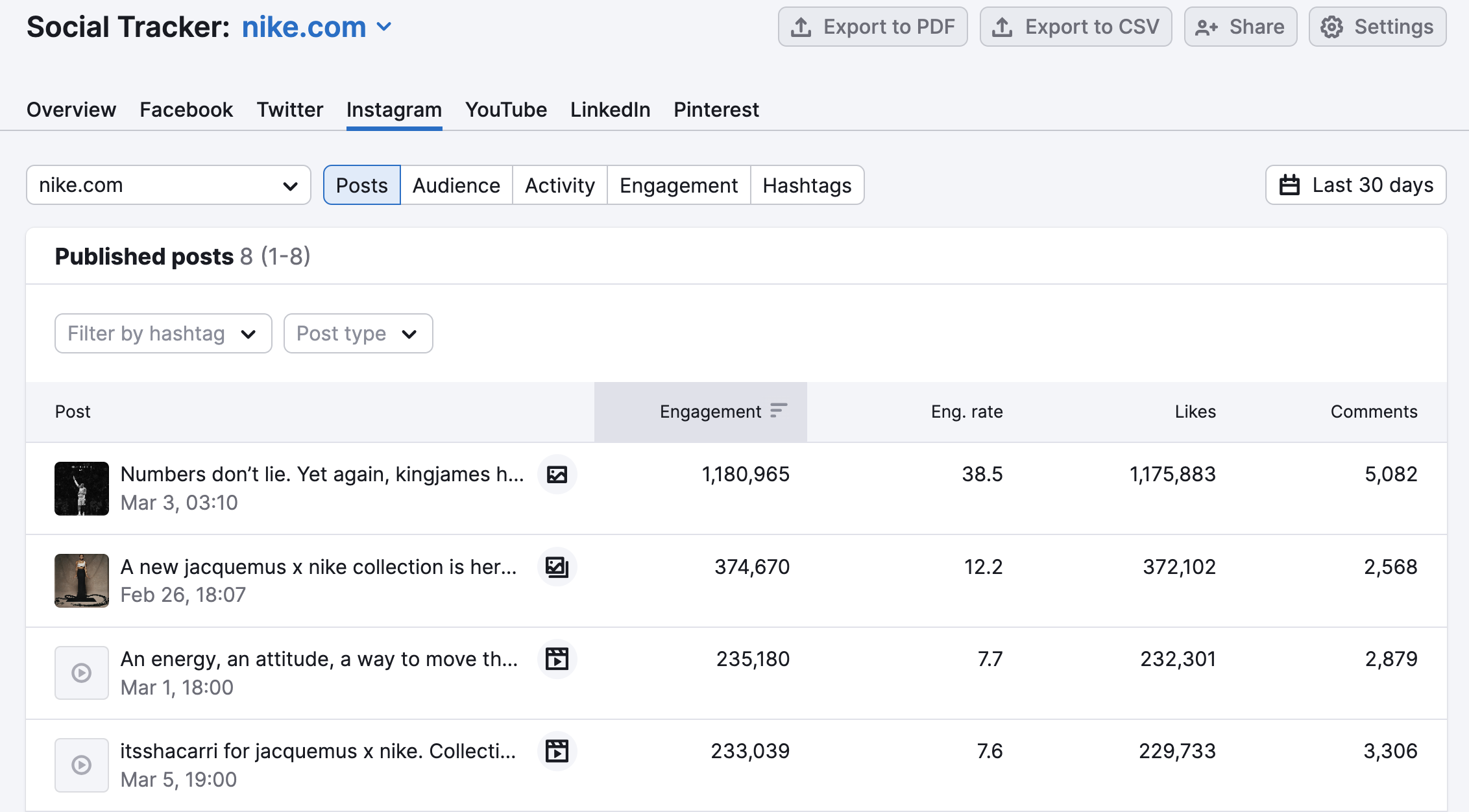
Task: Open the LeBron kingjames post thumbnail
Action: pyautogui.click(x=82, y=488)
